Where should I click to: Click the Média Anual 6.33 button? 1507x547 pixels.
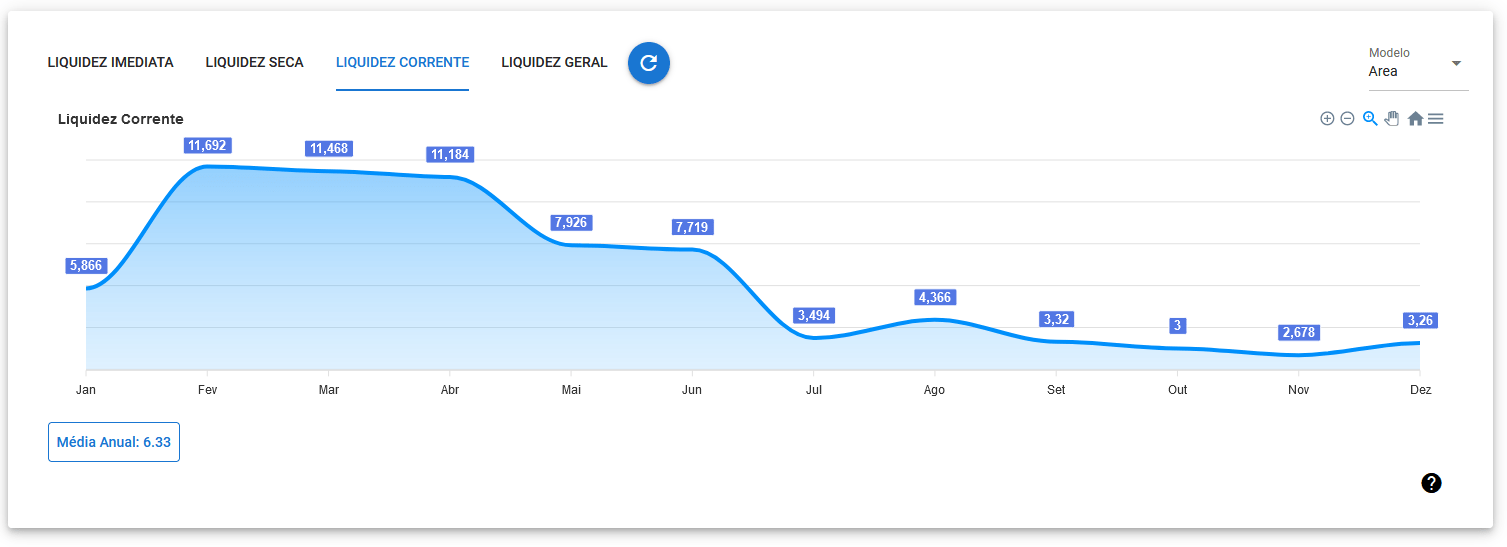tap(114, 442)
